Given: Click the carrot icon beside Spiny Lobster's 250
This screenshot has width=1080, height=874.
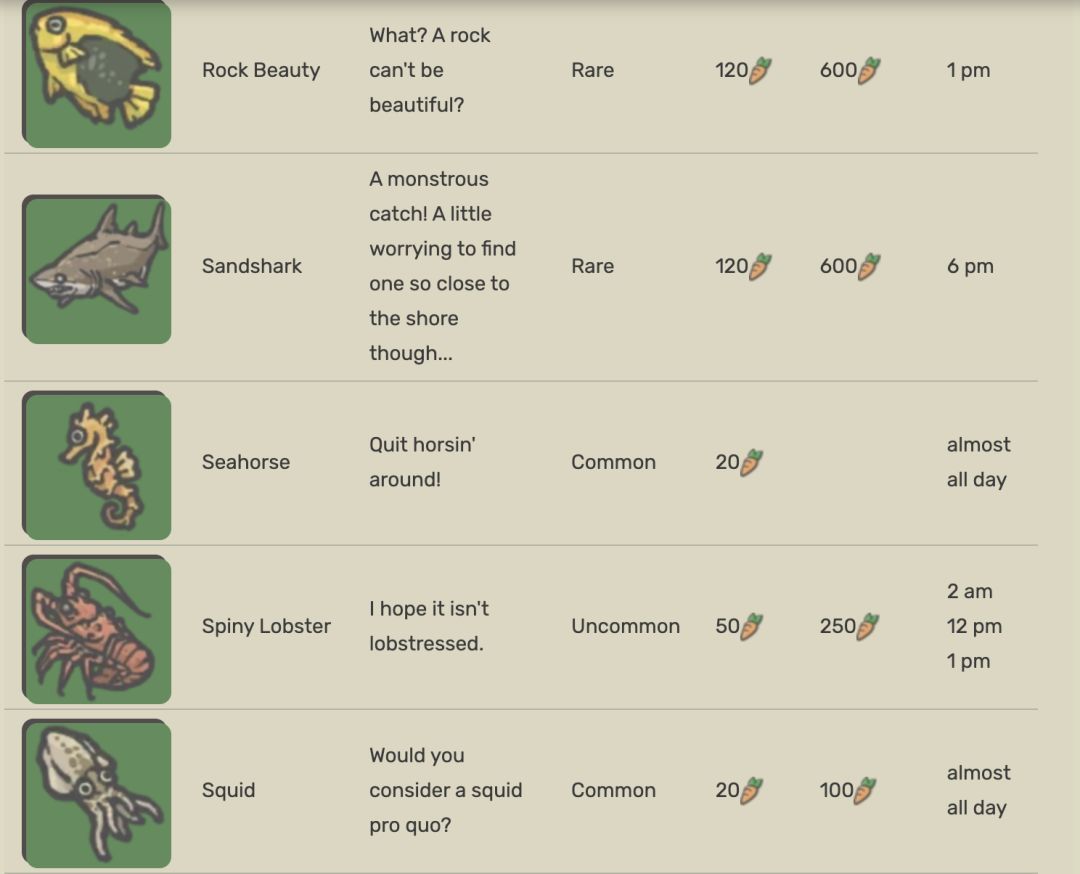Looking at the screenshot, I should click(x=869, y=626).
